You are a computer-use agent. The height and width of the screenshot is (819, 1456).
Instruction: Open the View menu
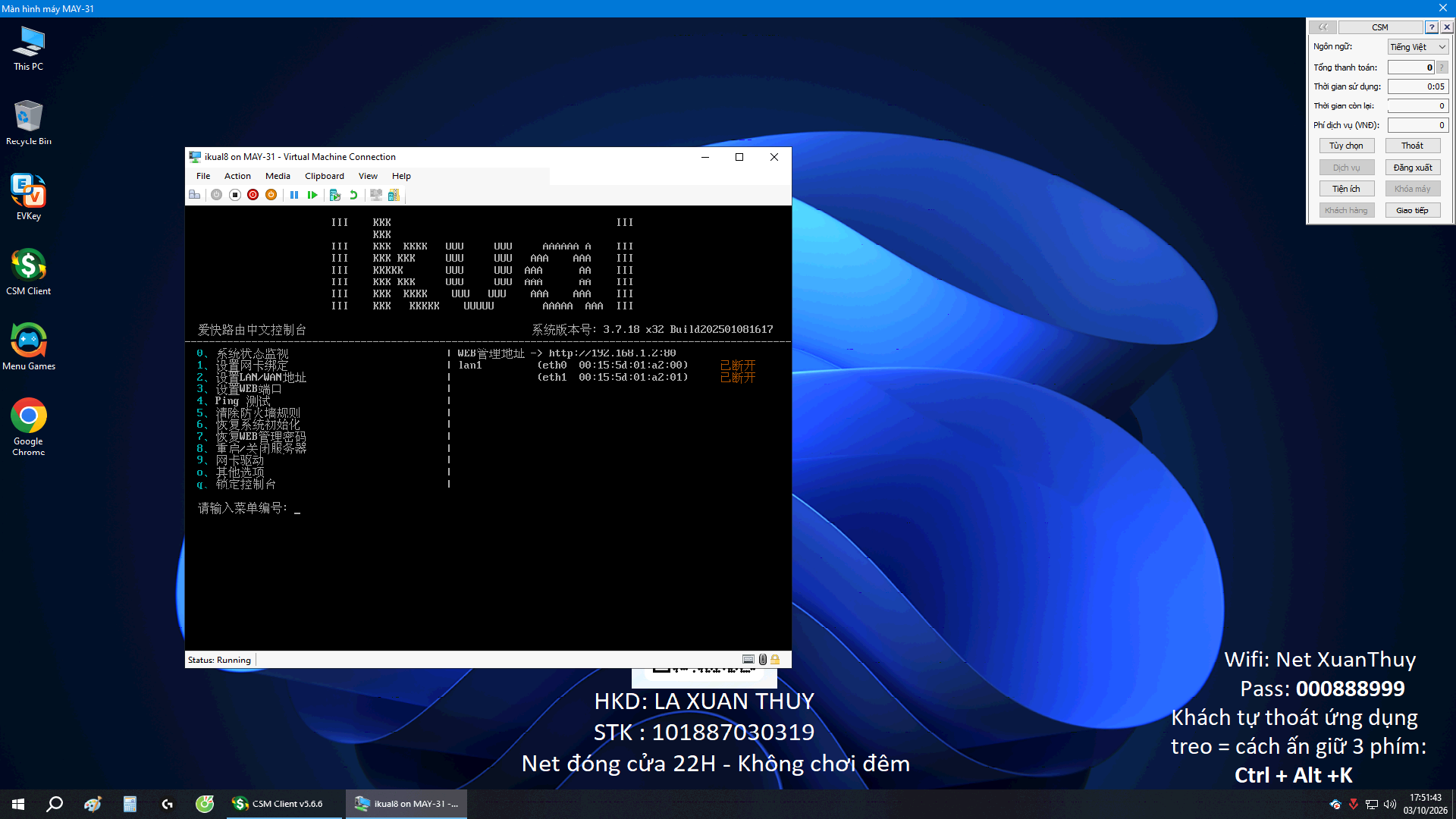coord(368,176)
